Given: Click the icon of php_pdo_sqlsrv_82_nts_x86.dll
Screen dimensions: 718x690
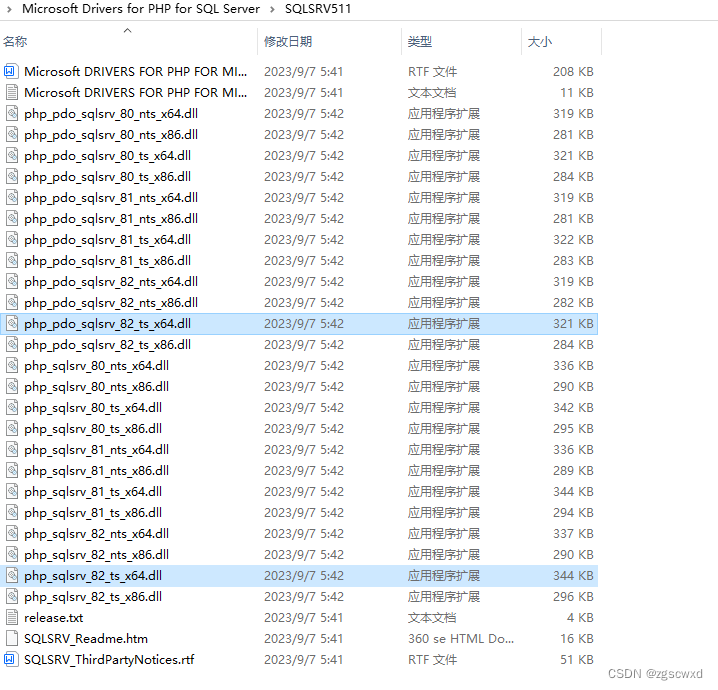Looking at the screenshot, I should point(12,303).
